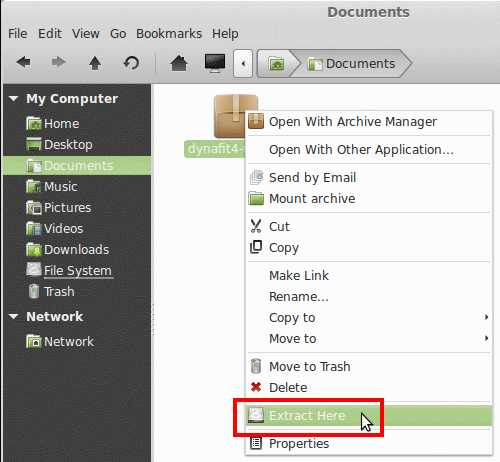Open the home folder toolbar icon
500x462 pixels.
179,63
